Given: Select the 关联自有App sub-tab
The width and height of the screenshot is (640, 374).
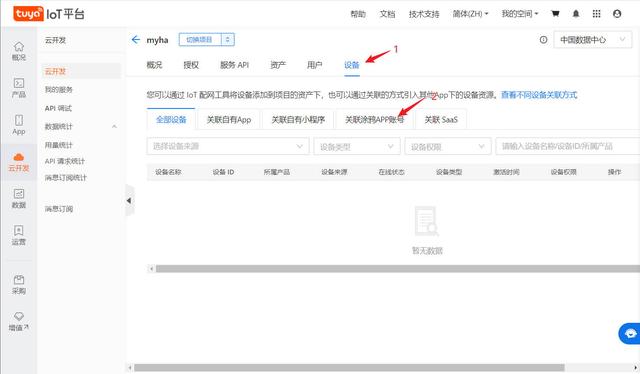Looking at the screenshot, I should tap(229, 119).
